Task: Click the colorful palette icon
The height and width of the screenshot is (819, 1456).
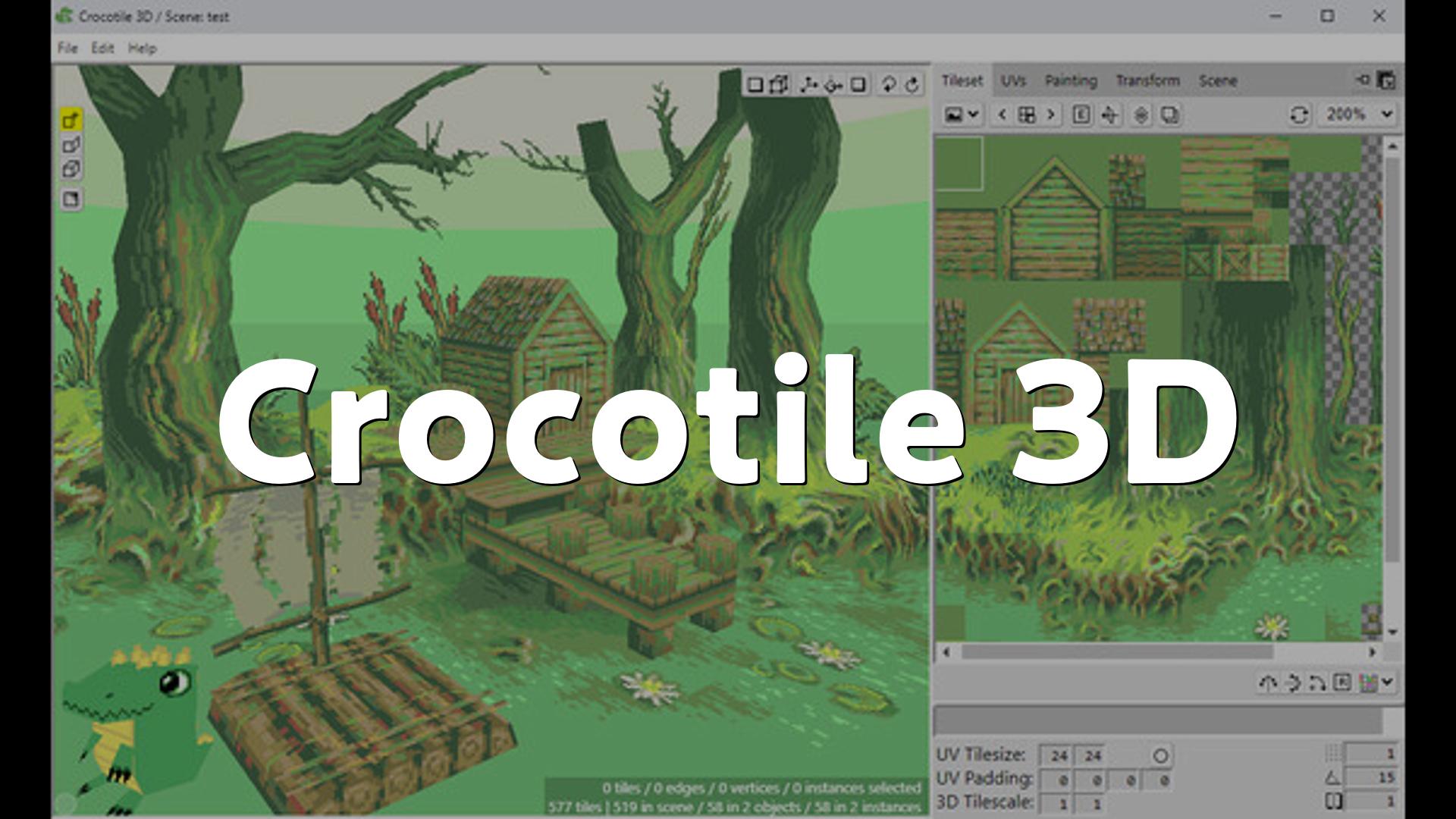Action: (x=1369, y=682)
